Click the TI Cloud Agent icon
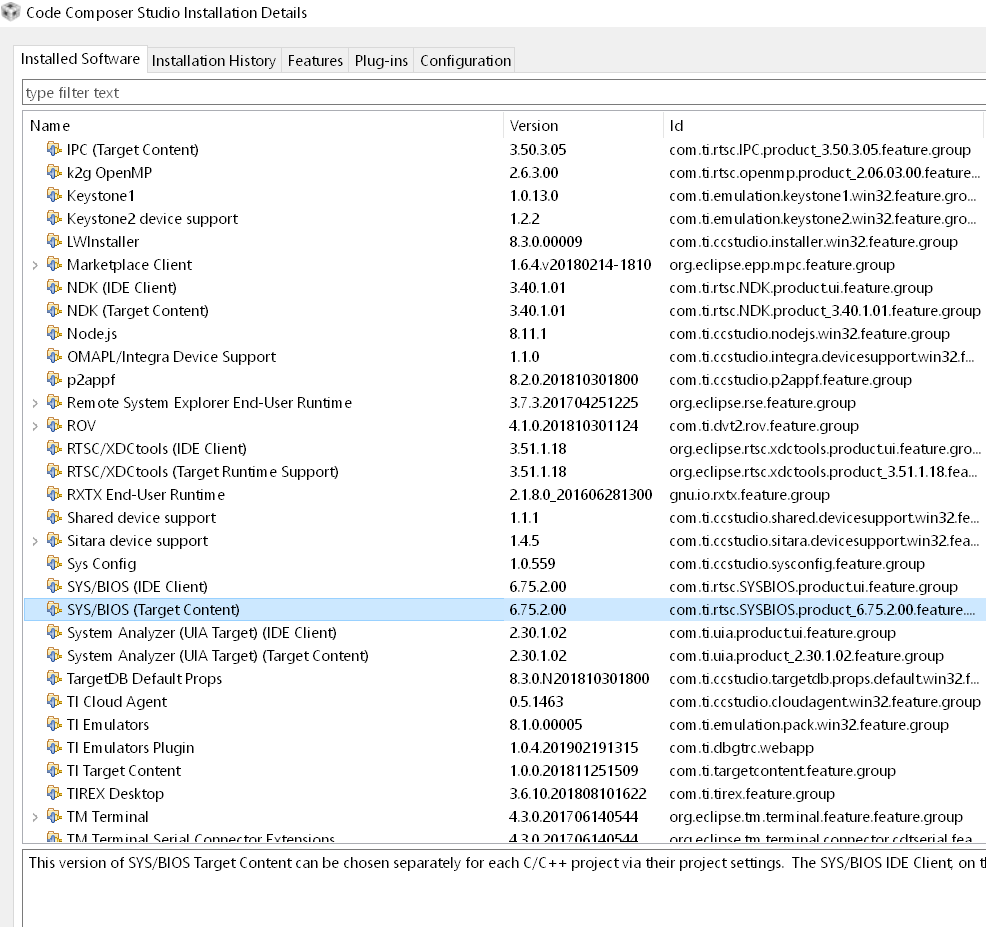Image resolution: width=986 pixels, height=927 pixels. point(54,701)
